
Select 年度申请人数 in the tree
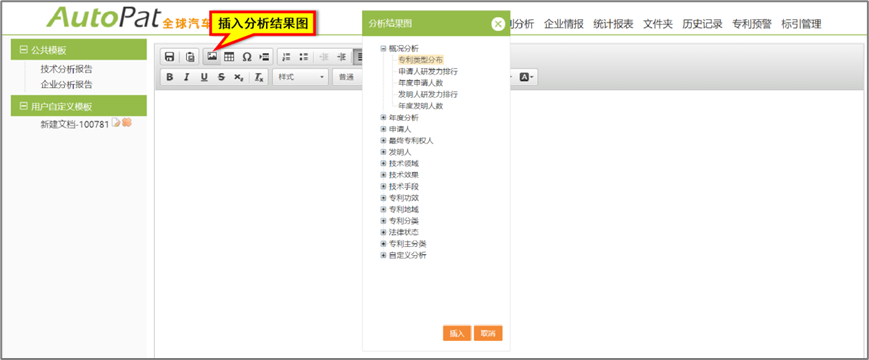(420, 83)
